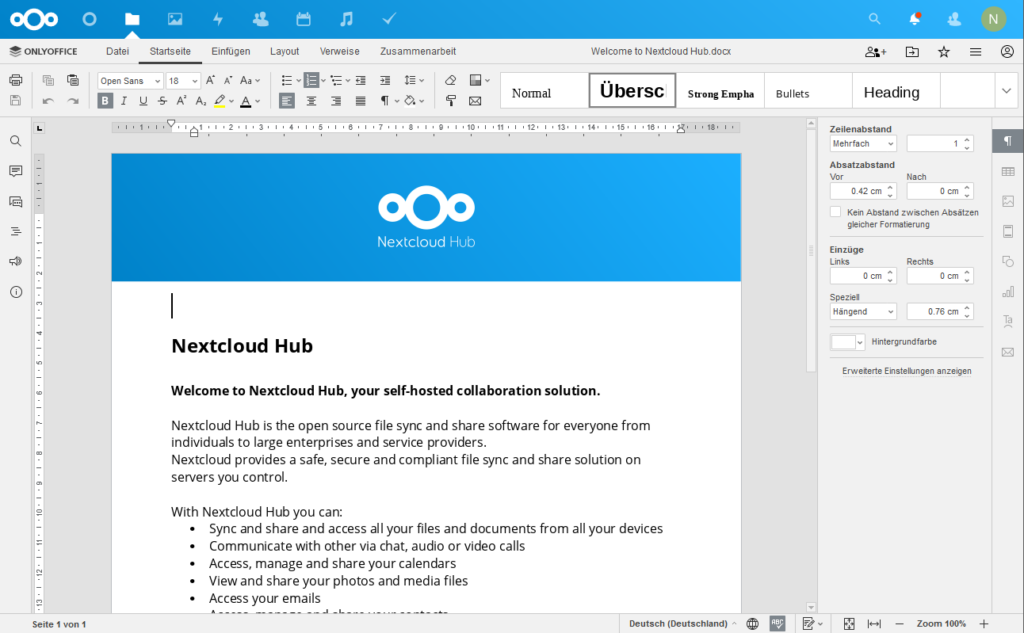The width and height of the screenshot is (1024, 633).
Task: Toggle fit to width in status bar
Action: click(x=874, y=623)
